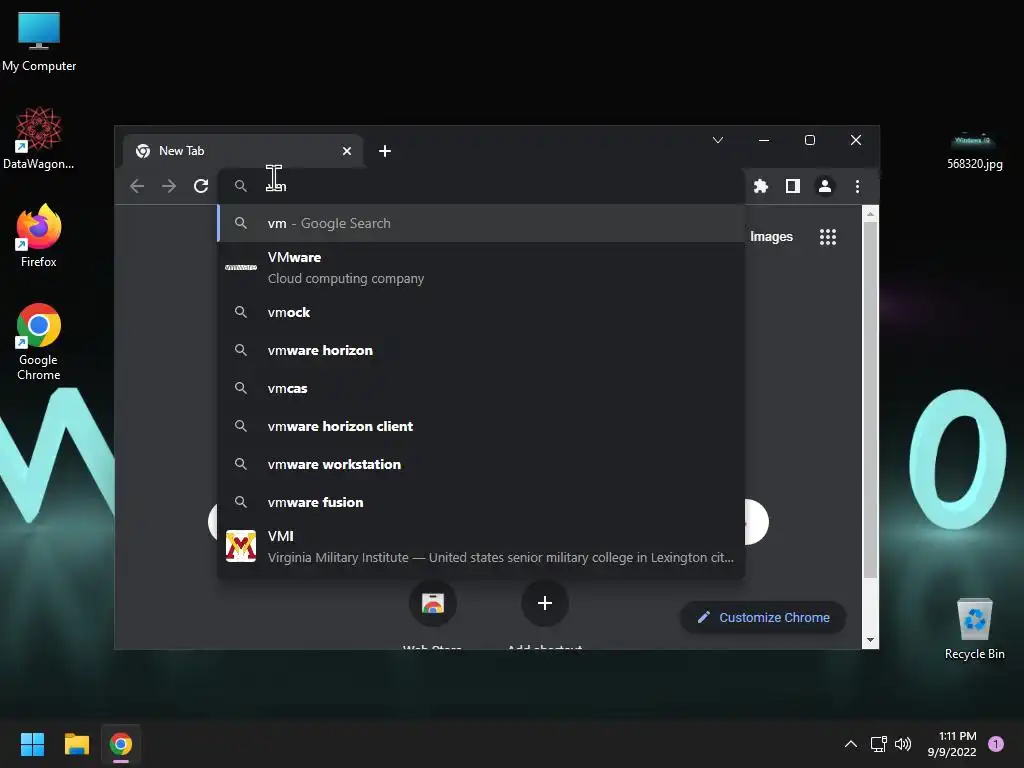
Task: Select the 568320.jpg desktop file
Action: pos(974,149)
